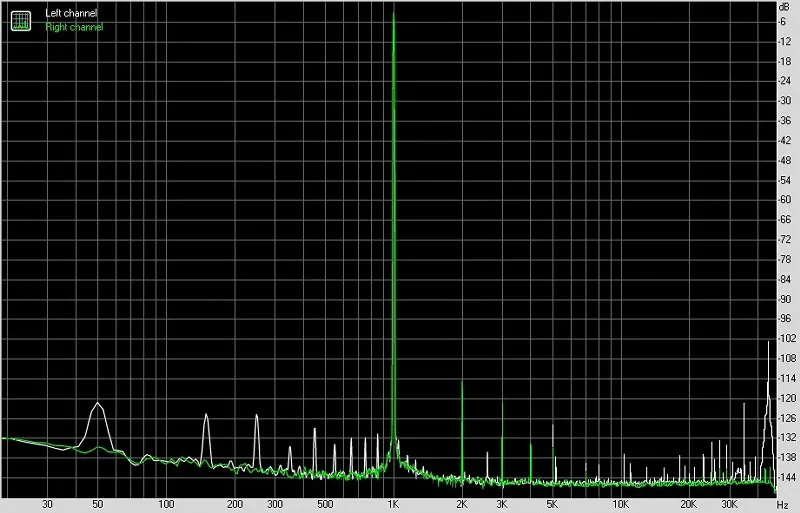Click the "10K" frequency axis label

tap(620, 504)
